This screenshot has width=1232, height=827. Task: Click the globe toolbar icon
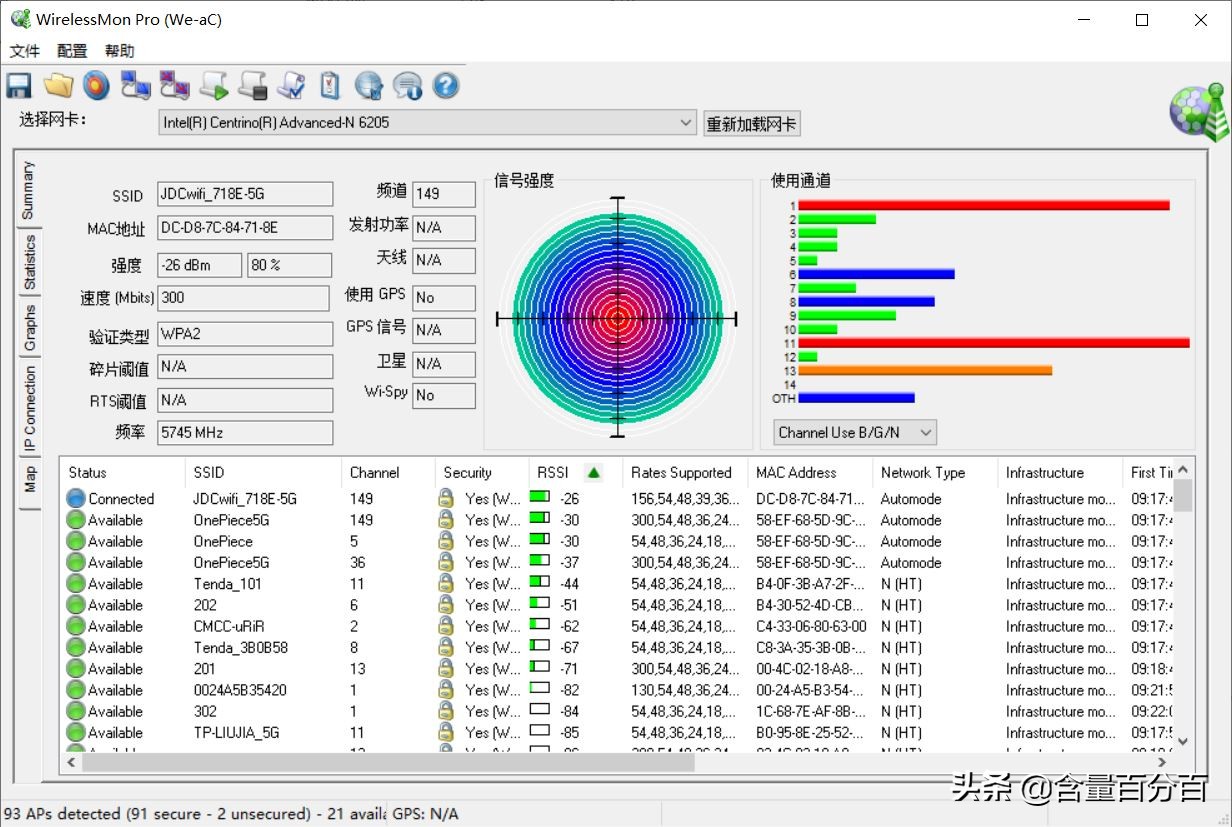368,86
